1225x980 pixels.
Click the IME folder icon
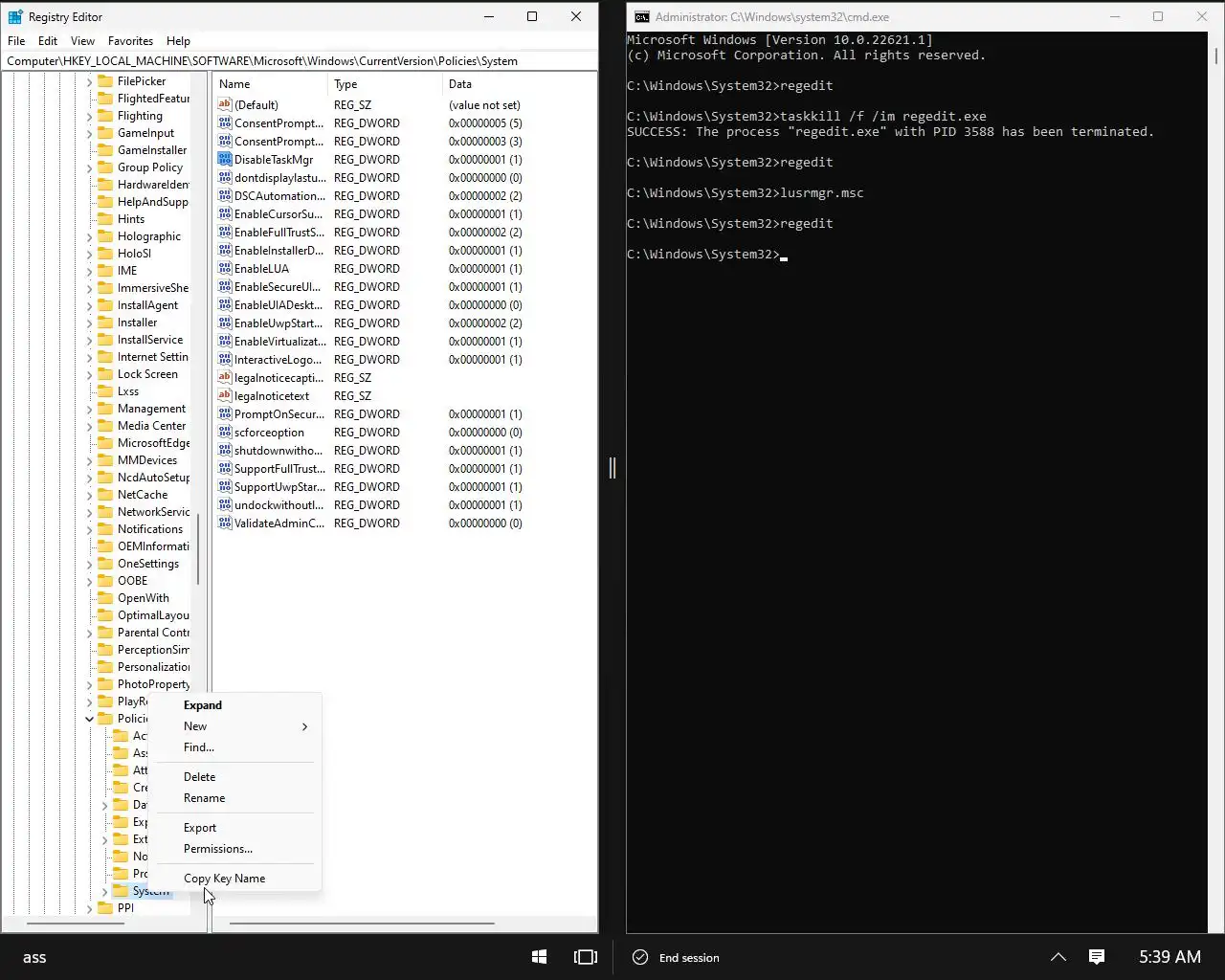pyautogui.click(x=105, y=271)
